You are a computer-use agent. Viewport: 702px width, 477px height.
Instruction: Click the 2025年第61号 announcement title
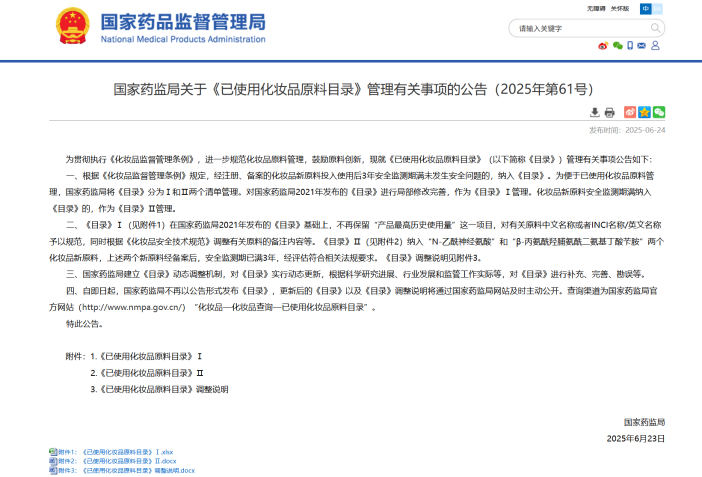point(353,90)
